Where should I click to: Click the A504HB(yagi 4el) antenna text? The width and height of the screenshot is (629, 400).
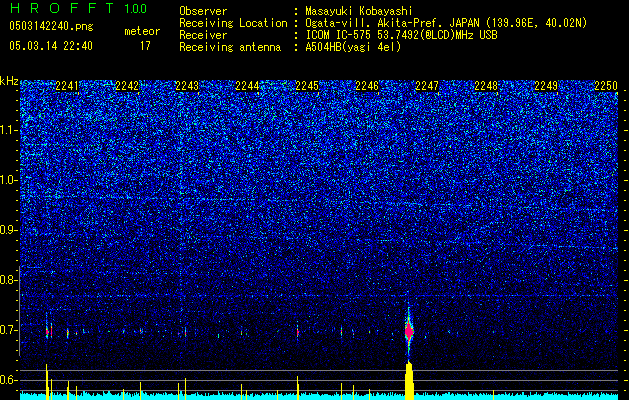(x=353, y=47)
